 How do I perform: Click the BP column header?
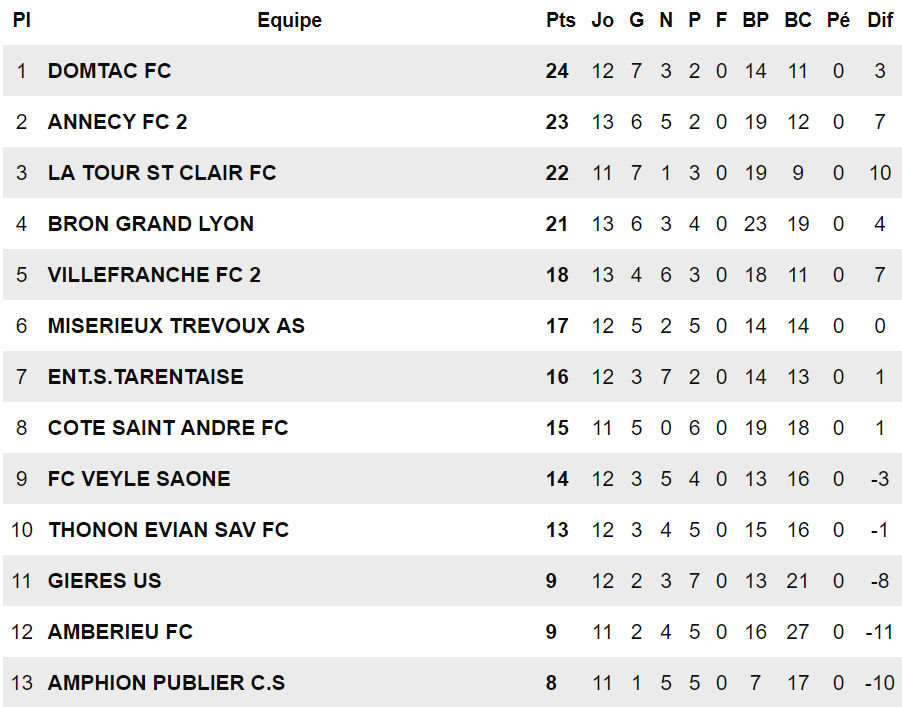coord(756,20)
